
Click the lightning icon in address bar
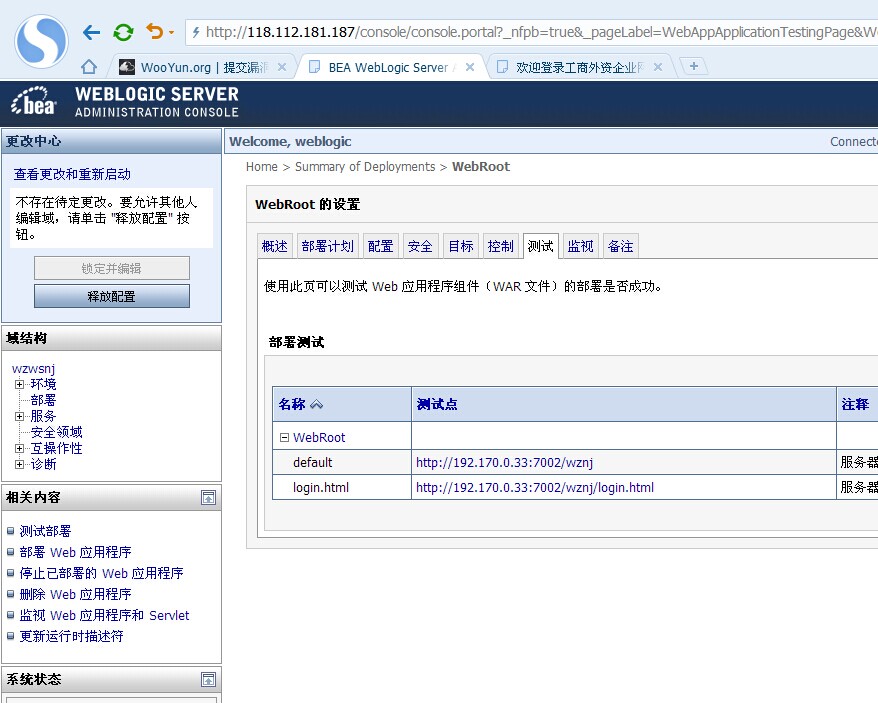pyautogui.click(x=196, y=32)
